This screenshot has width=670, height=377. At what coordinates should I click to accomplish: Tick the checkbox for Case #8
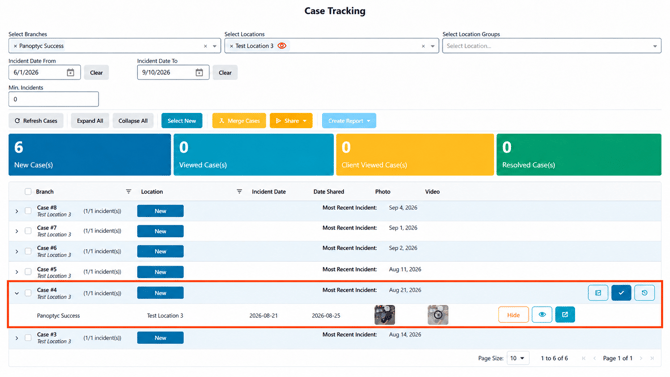(28, 211)
